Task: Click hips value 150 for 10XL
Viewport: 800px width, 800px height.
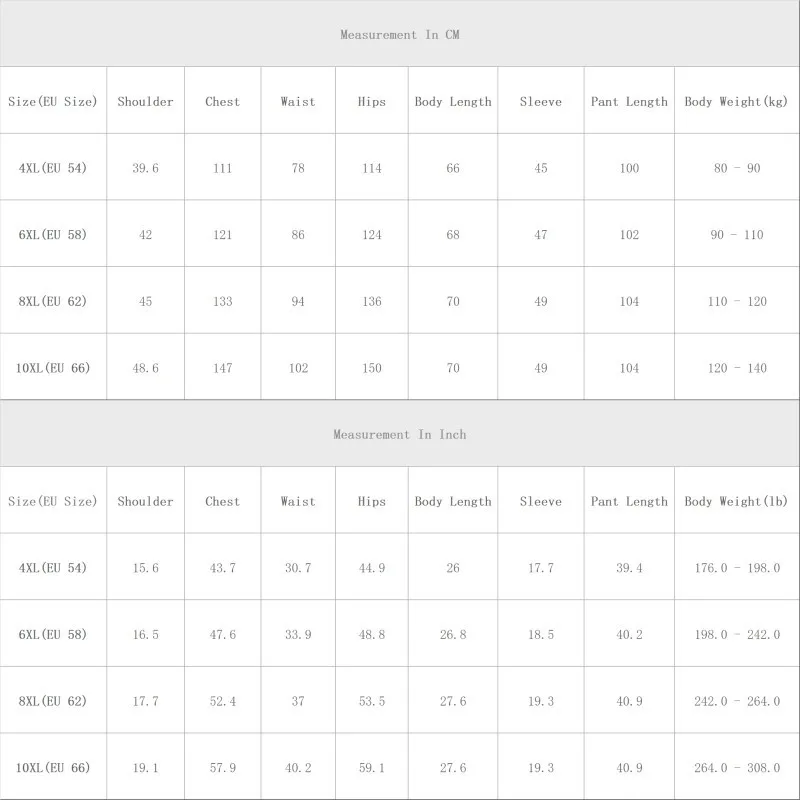Action: click(372, 368)
